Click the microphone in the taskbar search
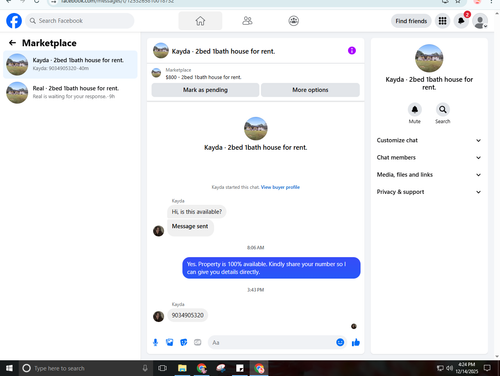The width and height of the screenshot is (500, 376). 145,368
